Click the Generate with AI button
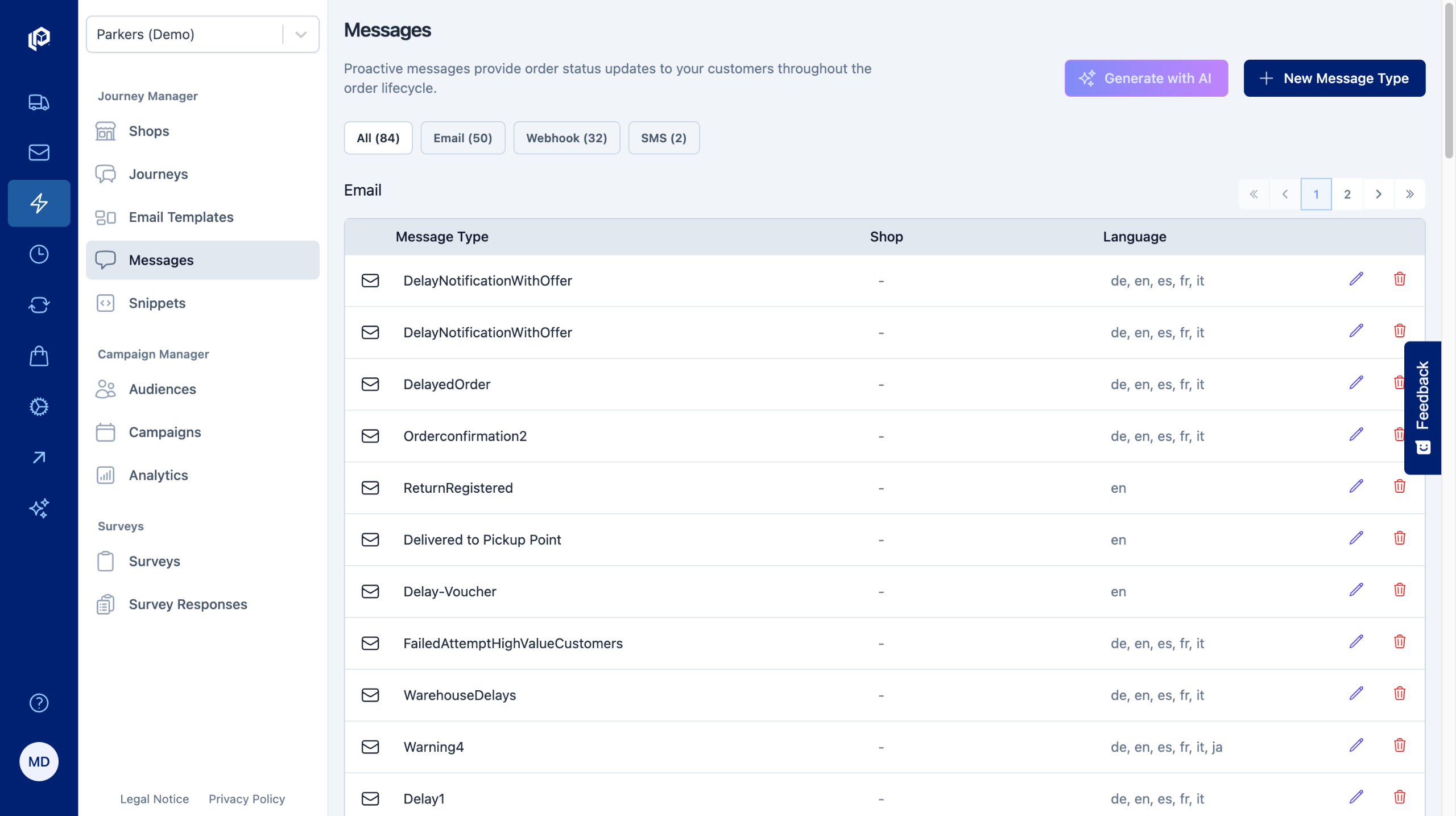Viewport: 1456px width, 816px height. pos(1146,78)
